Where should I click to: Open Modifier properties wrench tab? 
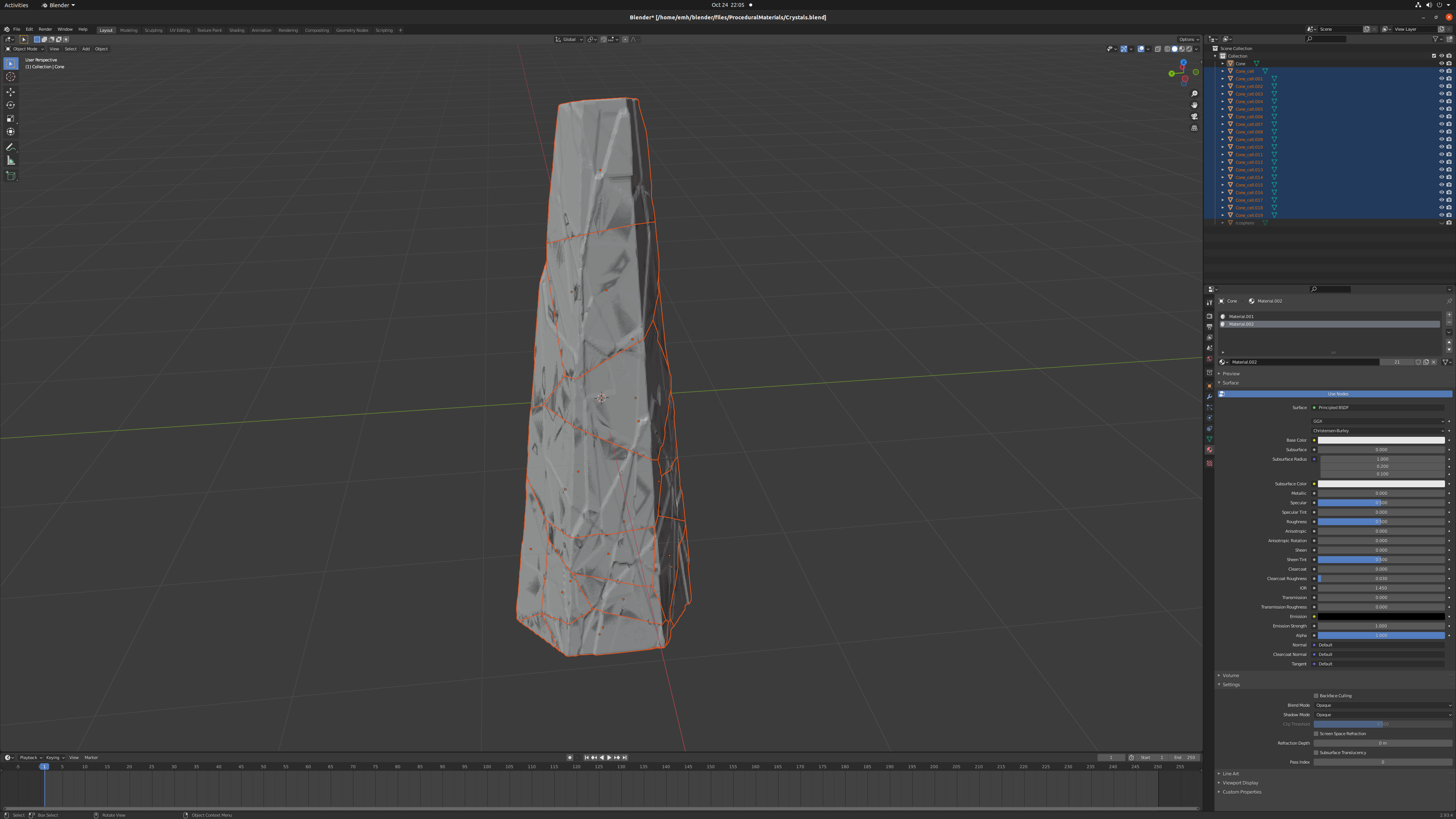(1209, 397)
